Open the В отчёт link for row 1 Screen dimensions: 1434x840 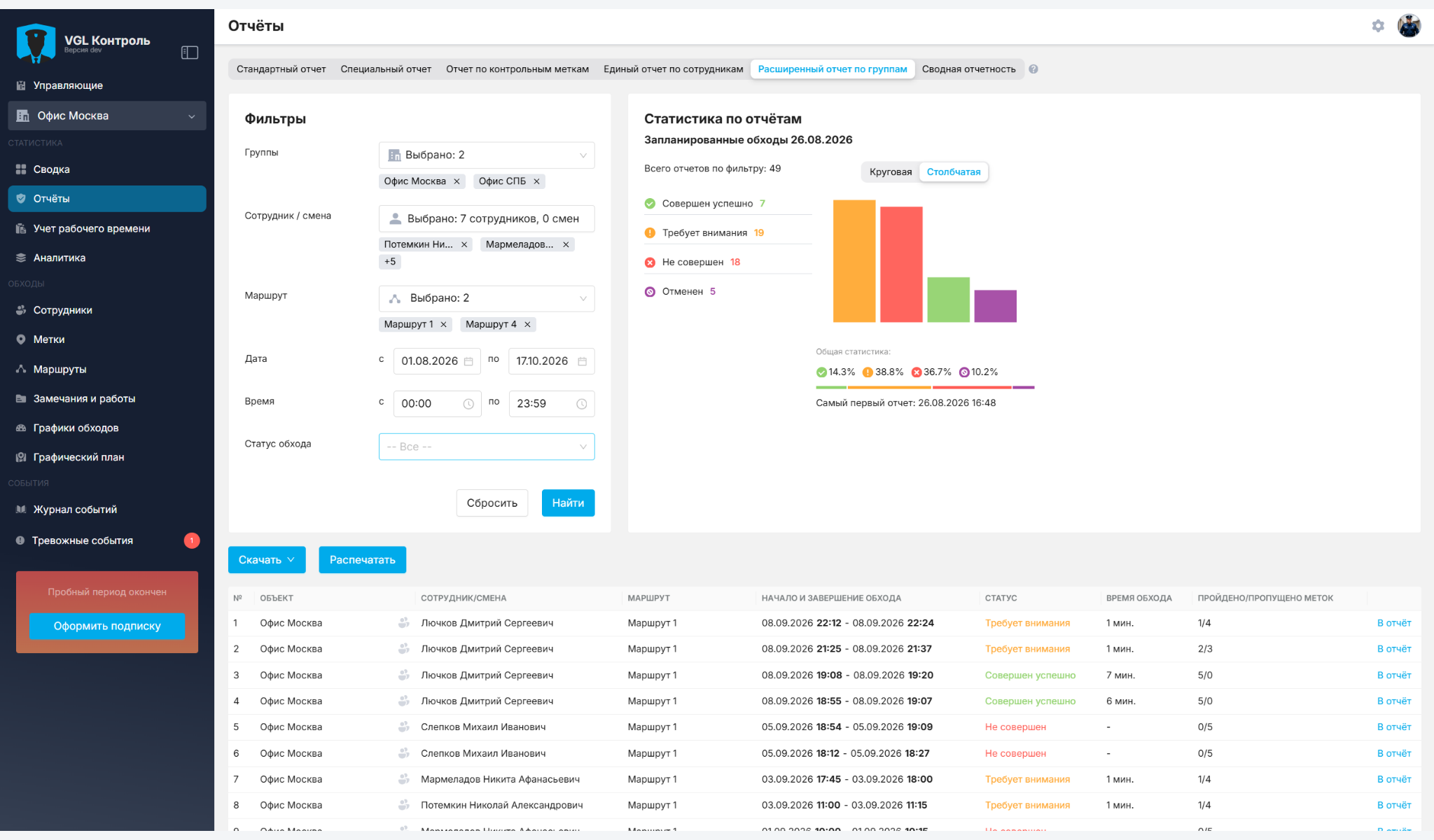coord(1394,623)
